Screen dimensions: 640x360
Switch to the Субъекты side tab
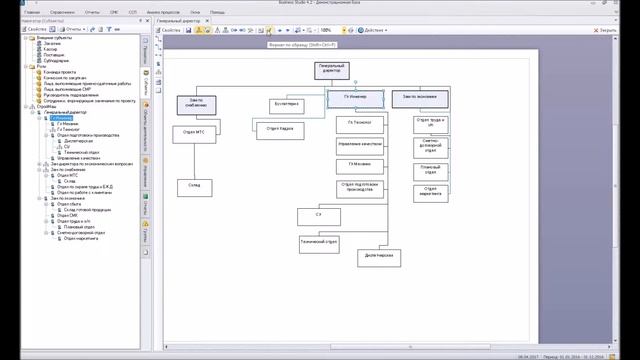click(146, 82)
